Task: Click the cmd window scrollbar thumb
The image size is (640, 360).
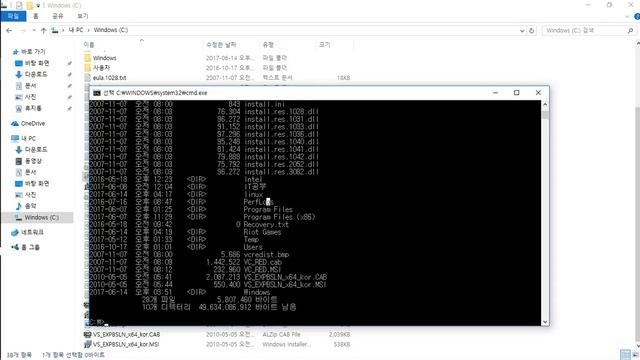Action: tap(545, 114)
